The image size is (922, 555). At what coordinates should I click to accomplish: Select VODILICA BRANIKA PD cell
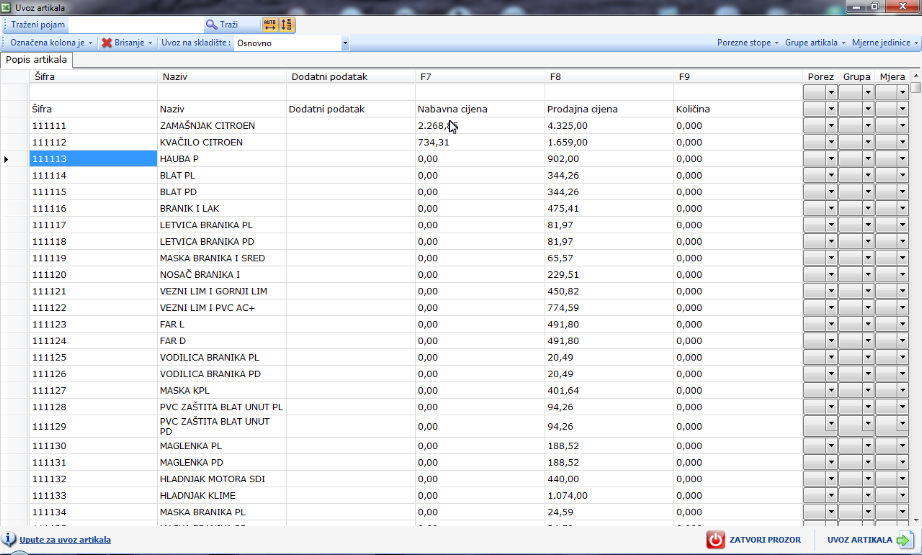tap(222, 374)
